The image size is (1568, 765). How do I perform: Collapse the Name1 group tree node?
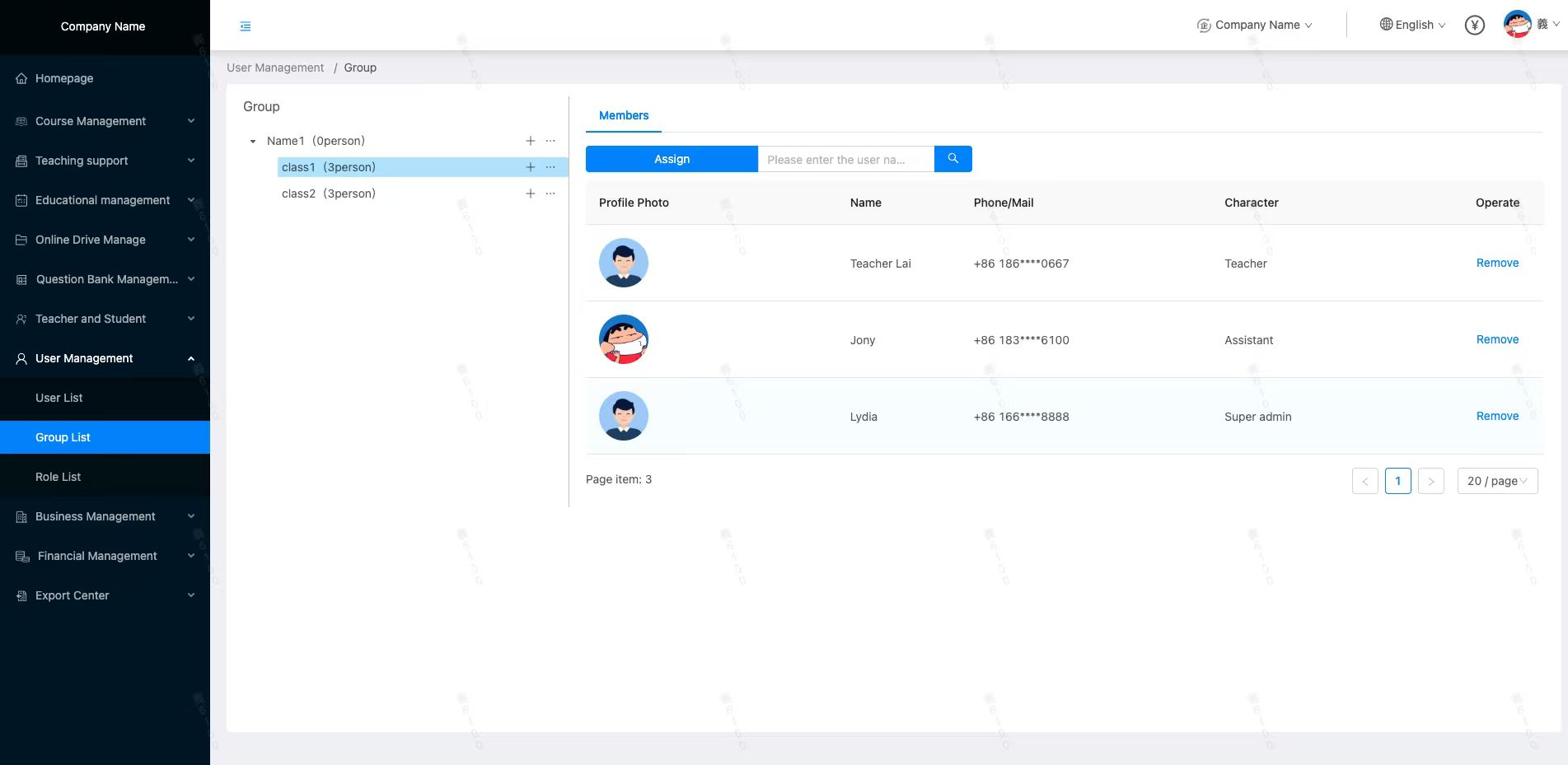point(253,142)
